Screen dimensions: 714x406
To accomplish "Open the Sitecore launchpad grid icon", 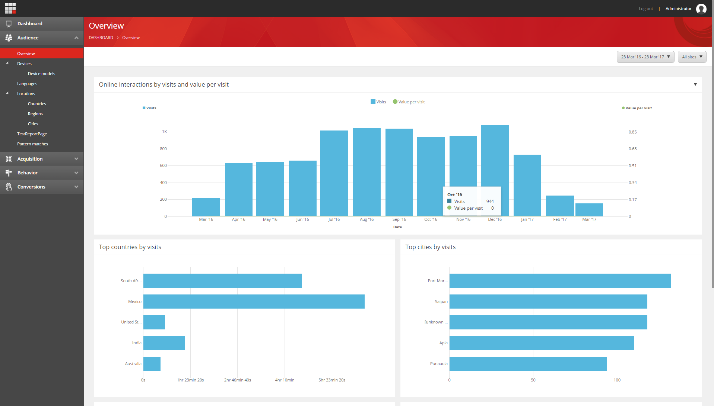I will click(10, 8).
